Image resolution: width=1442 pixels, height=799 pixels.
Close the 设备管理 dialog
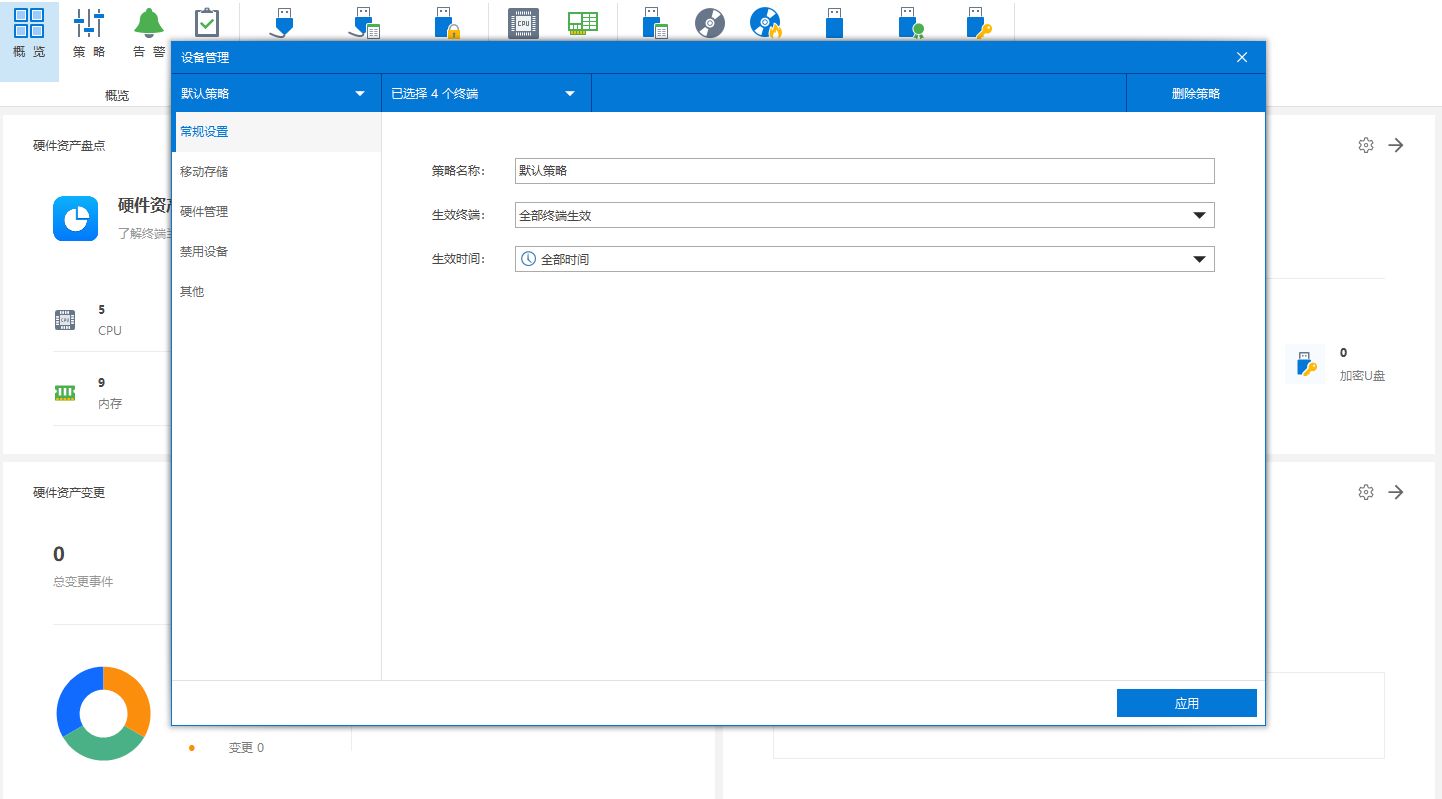click(x=1242, y=58)
